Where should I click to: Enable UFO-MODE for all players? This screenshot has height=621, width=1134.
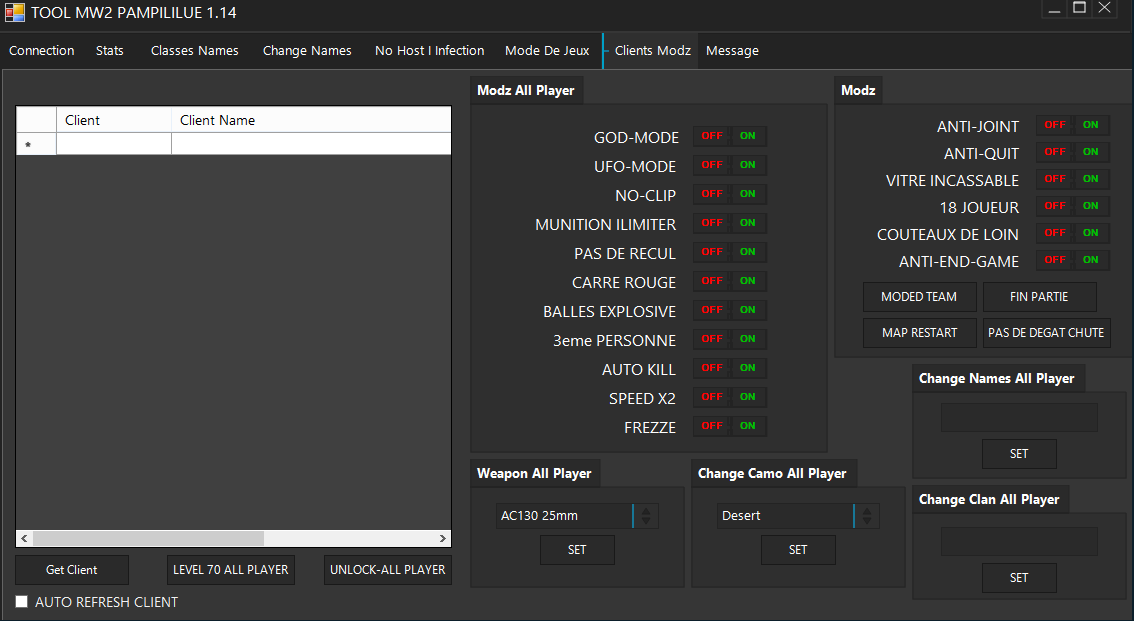point(748,165)
